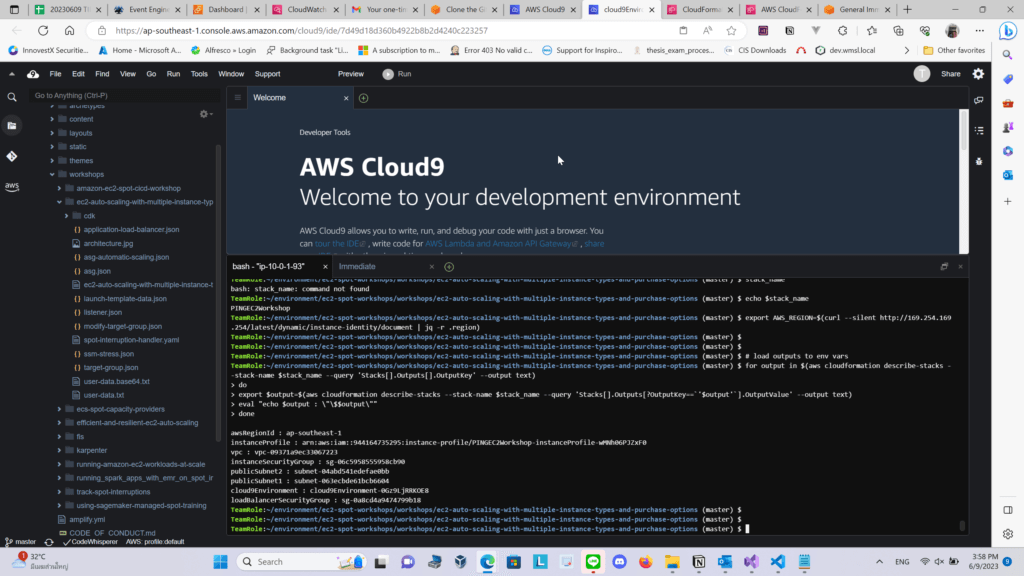Select the bash terminal tab
1024x576 pixels.
pos(268,266)
